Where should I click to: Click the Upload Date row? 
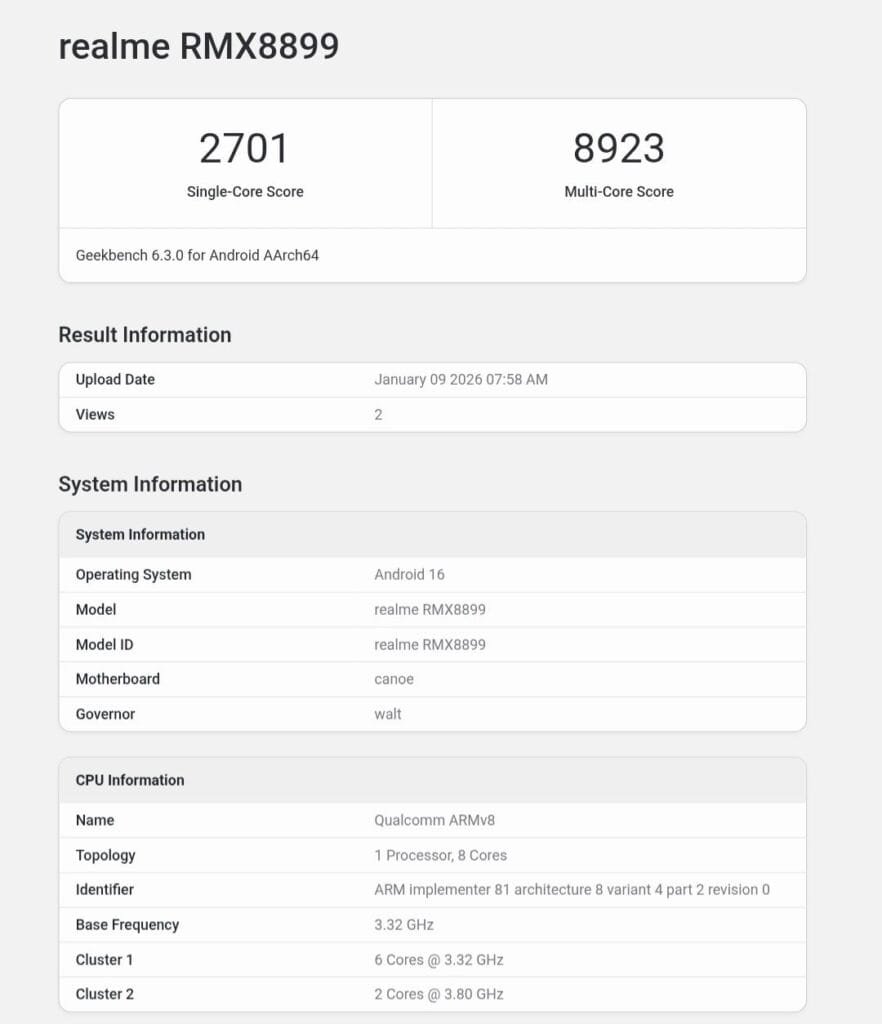click(x=114, y=380)
